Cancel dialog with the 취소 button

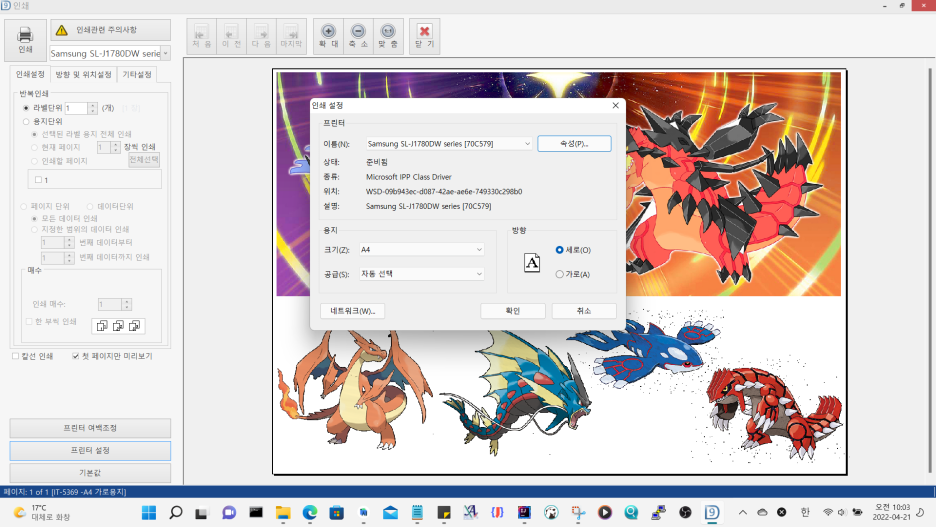tap(584, 311)
